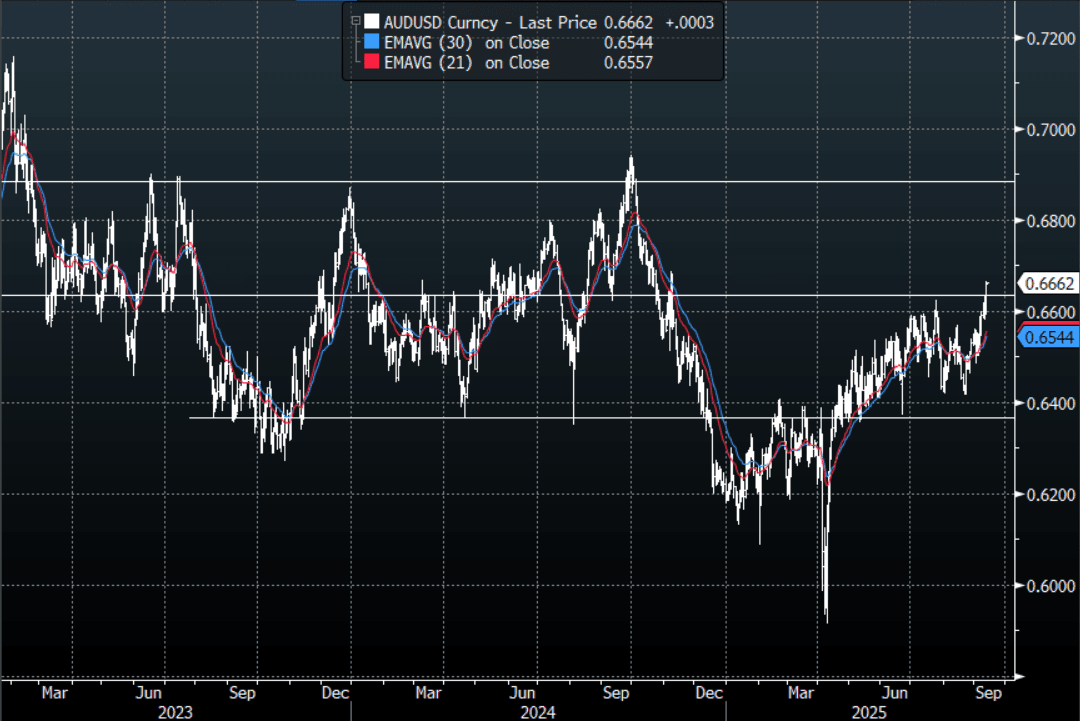Click the white 0.6662 last price tag
1080x721 pixels.
pos(1048,284)
